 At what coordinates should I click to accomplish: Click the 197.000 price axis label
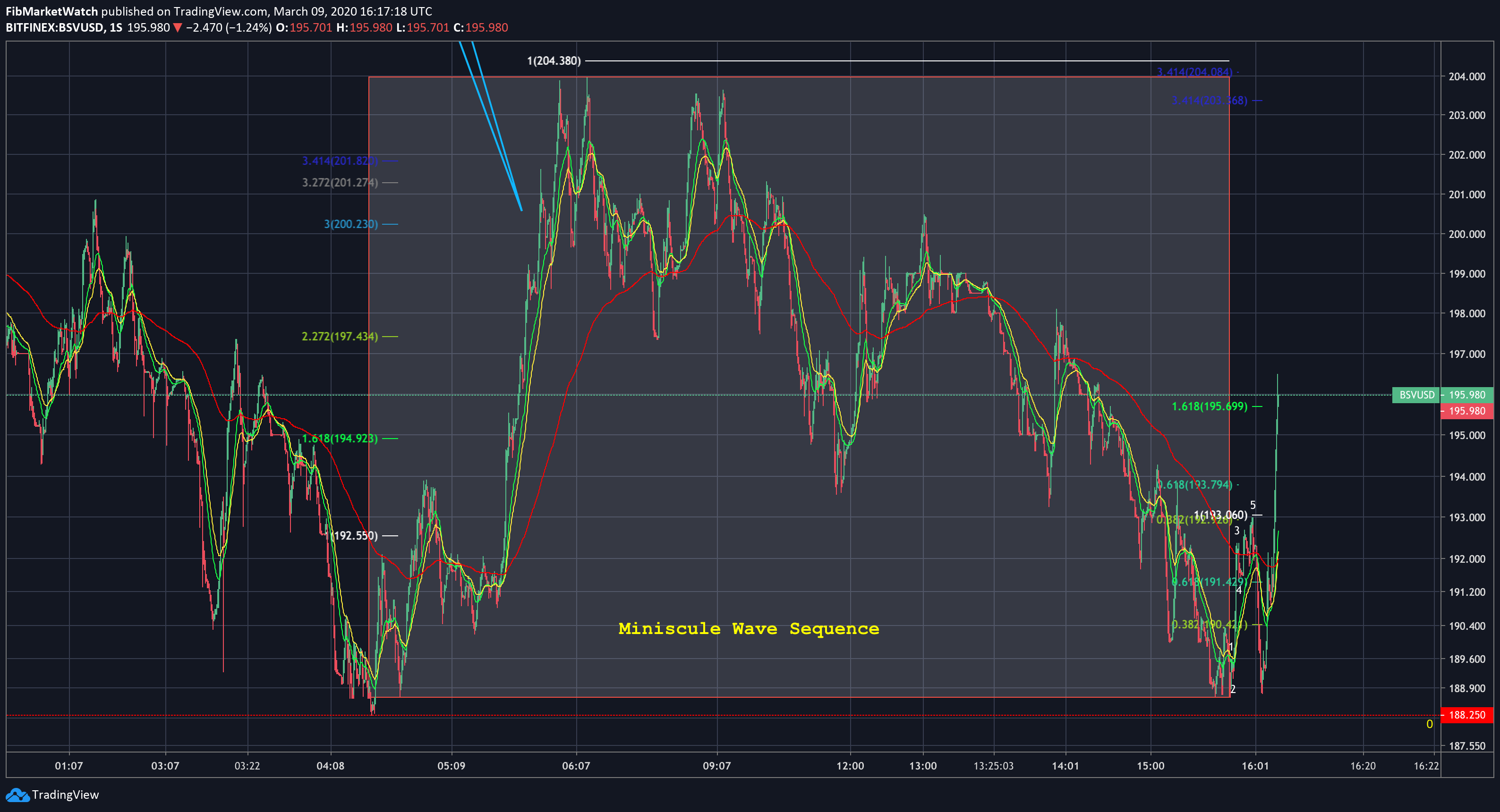click(1467, 354)
